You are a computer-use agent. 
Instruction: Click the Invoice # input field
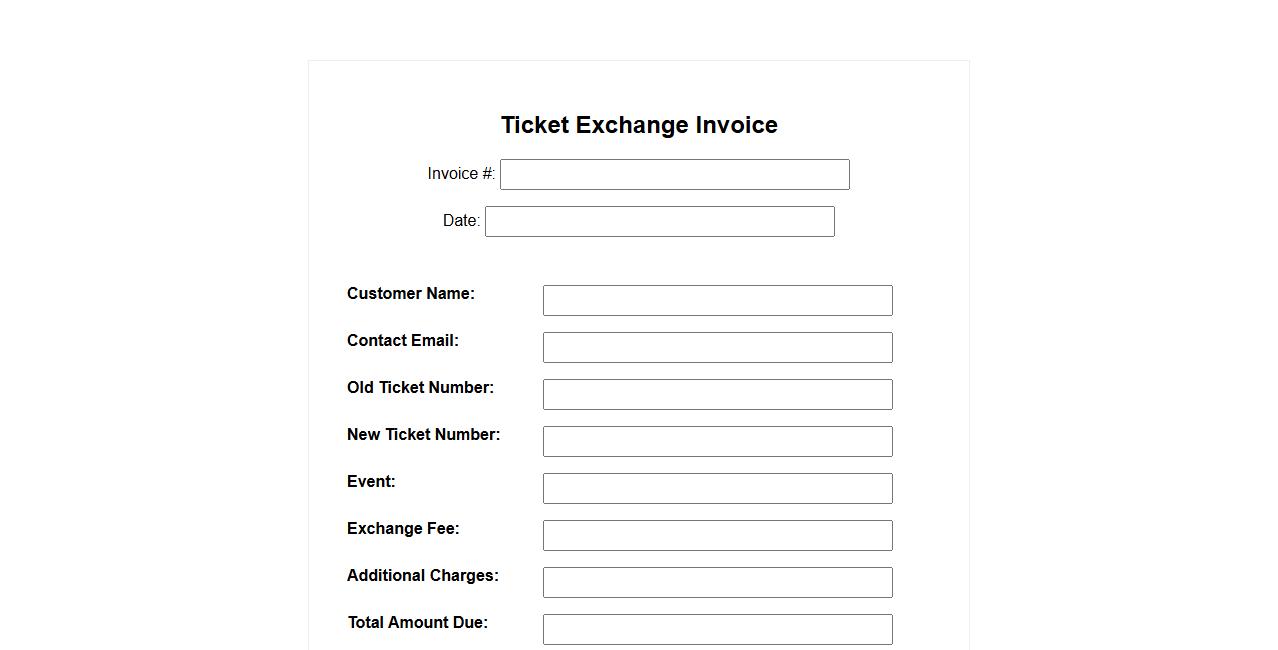coord(674,174)
